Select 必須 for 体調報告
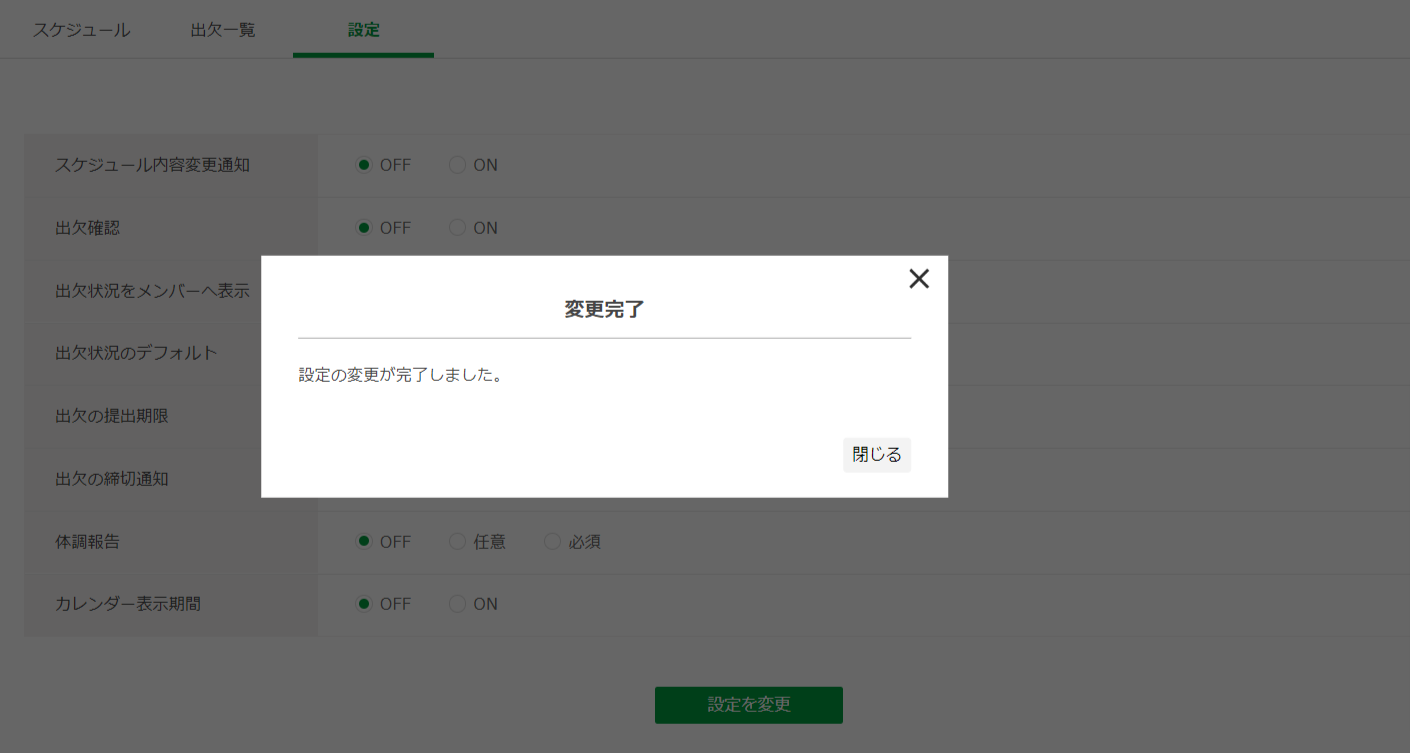 552,541
